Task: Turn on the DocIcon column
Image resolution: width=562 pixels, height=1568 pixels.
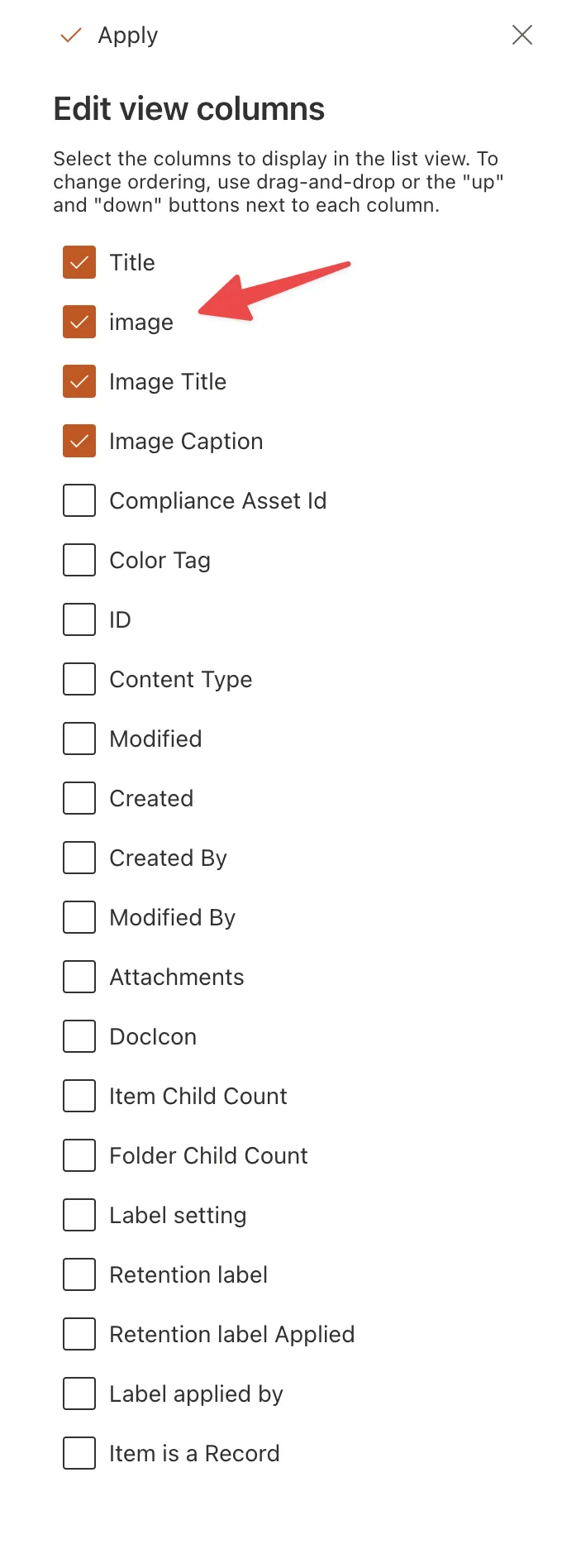Action: [79, 1037]
